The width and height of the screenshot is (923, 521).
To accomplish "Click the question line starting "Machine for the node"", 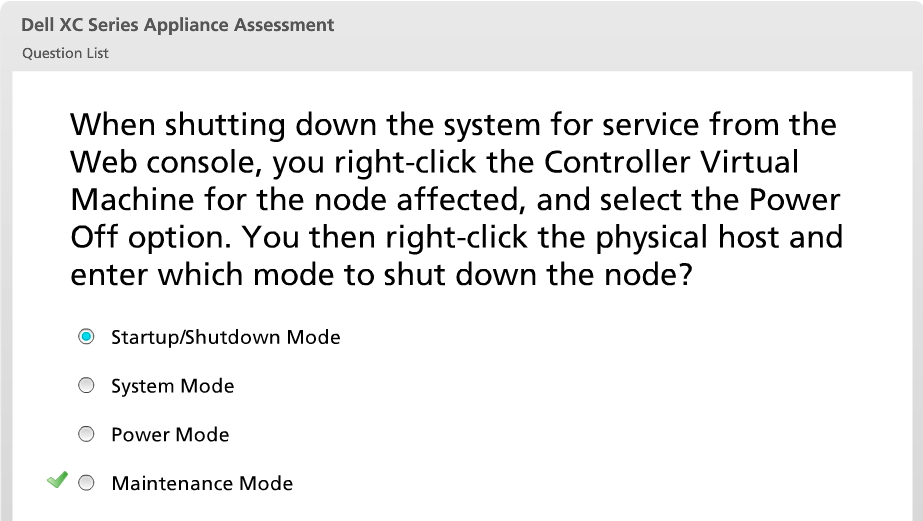I will [x=455, y=199].
